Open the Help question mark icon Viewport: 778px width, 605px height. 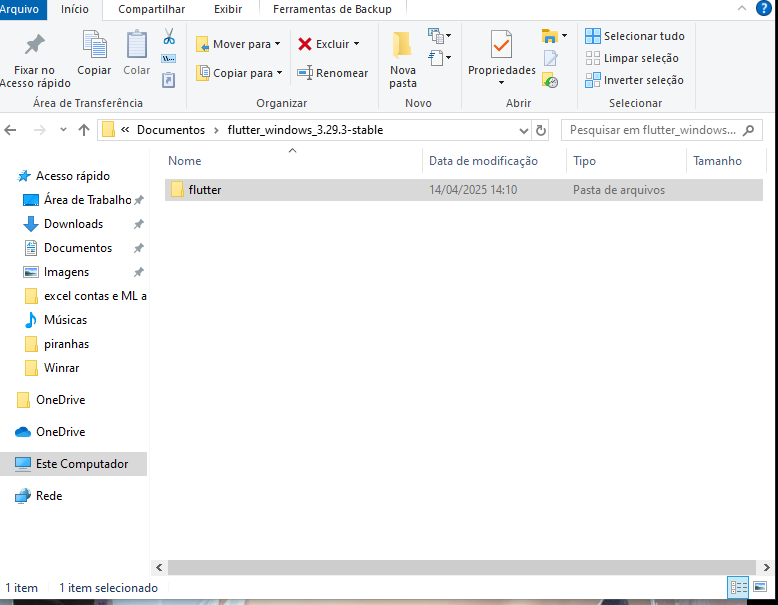pyautogui.click(x=764, y=8)
